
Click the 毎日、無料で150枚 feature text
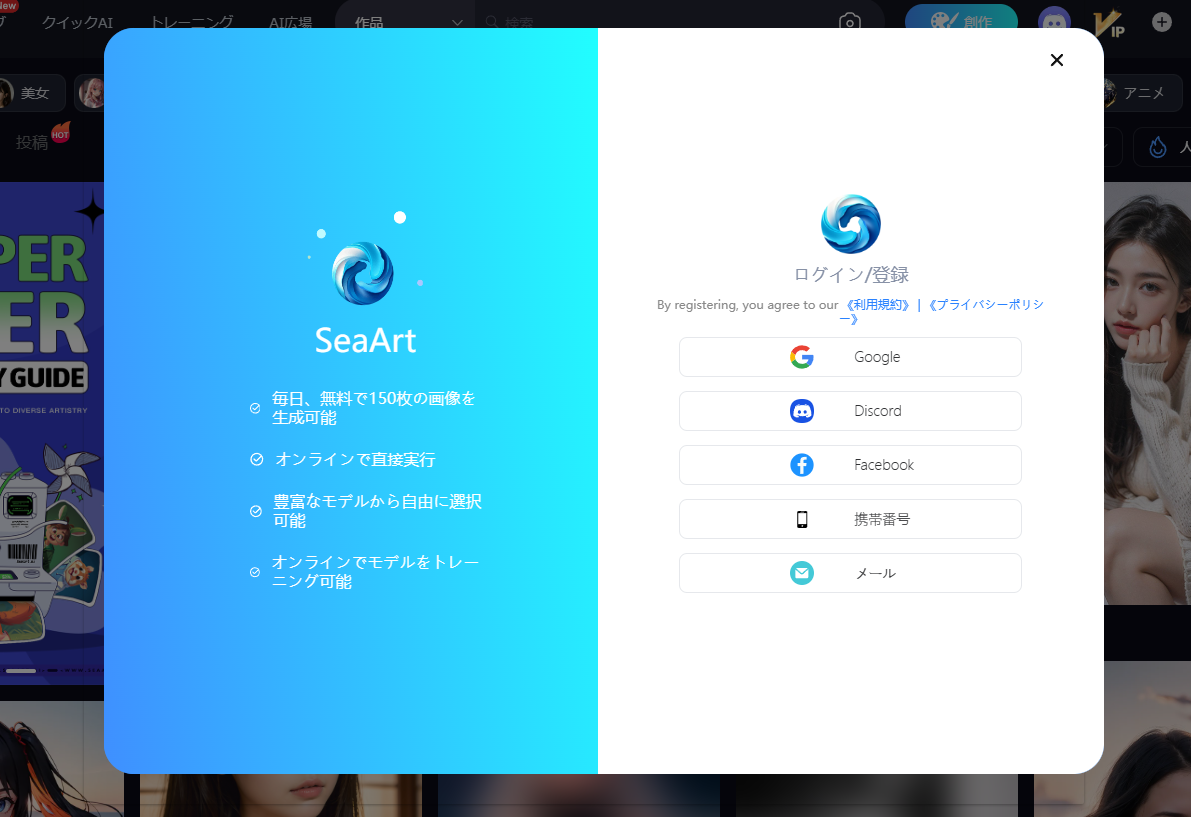[x=373, y=408]
